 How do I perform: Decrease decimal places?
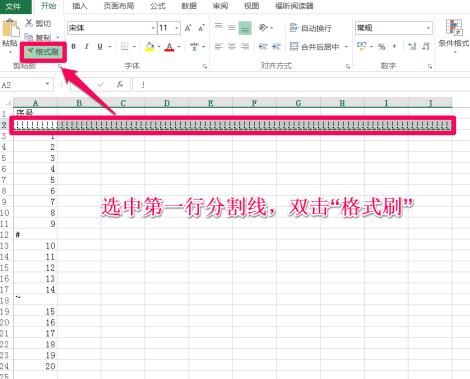click(426, 47)
